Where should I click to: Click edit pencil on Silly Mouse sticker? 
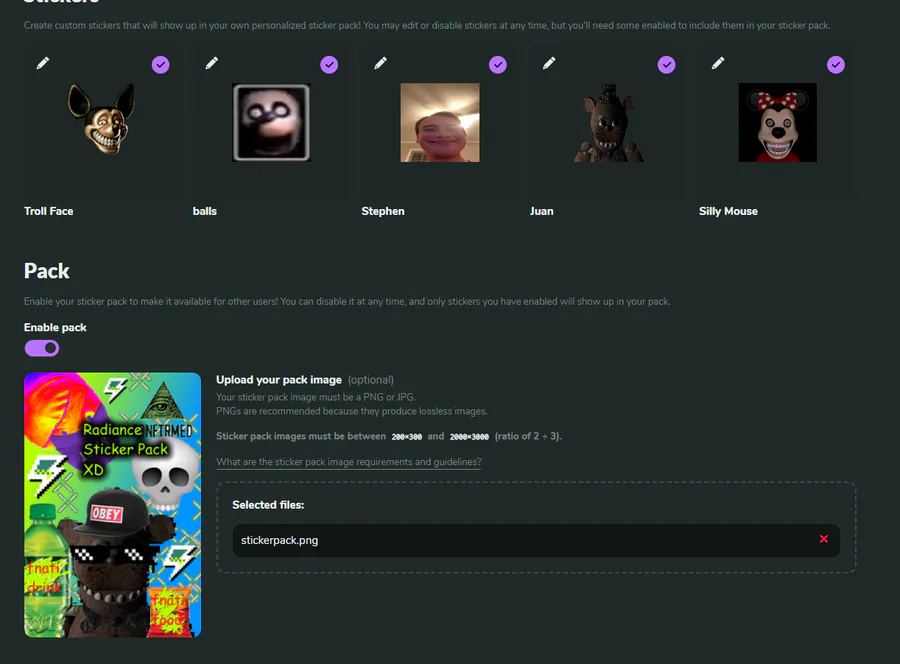point(717,63)
